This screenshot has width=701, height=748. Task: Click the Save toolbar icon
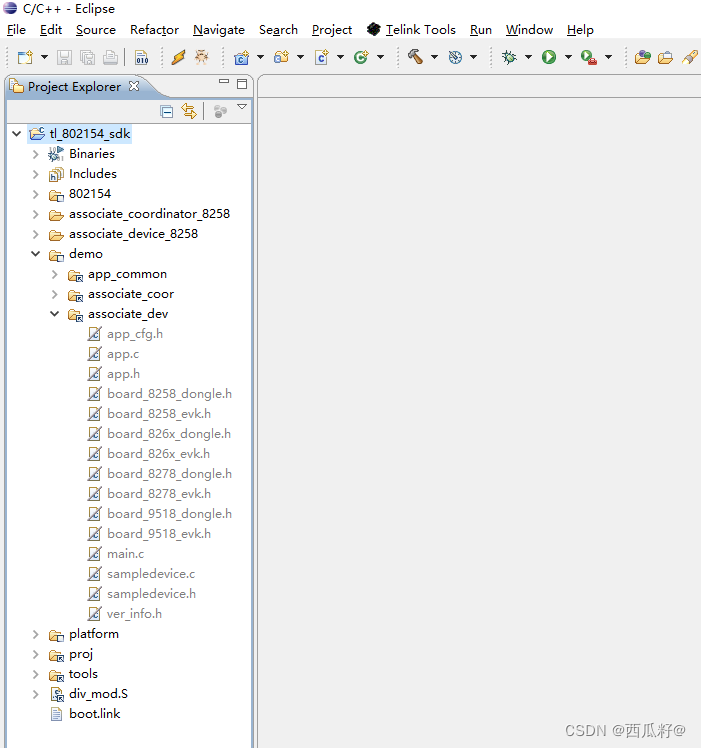pyautogui.click(x=64, y=57)
